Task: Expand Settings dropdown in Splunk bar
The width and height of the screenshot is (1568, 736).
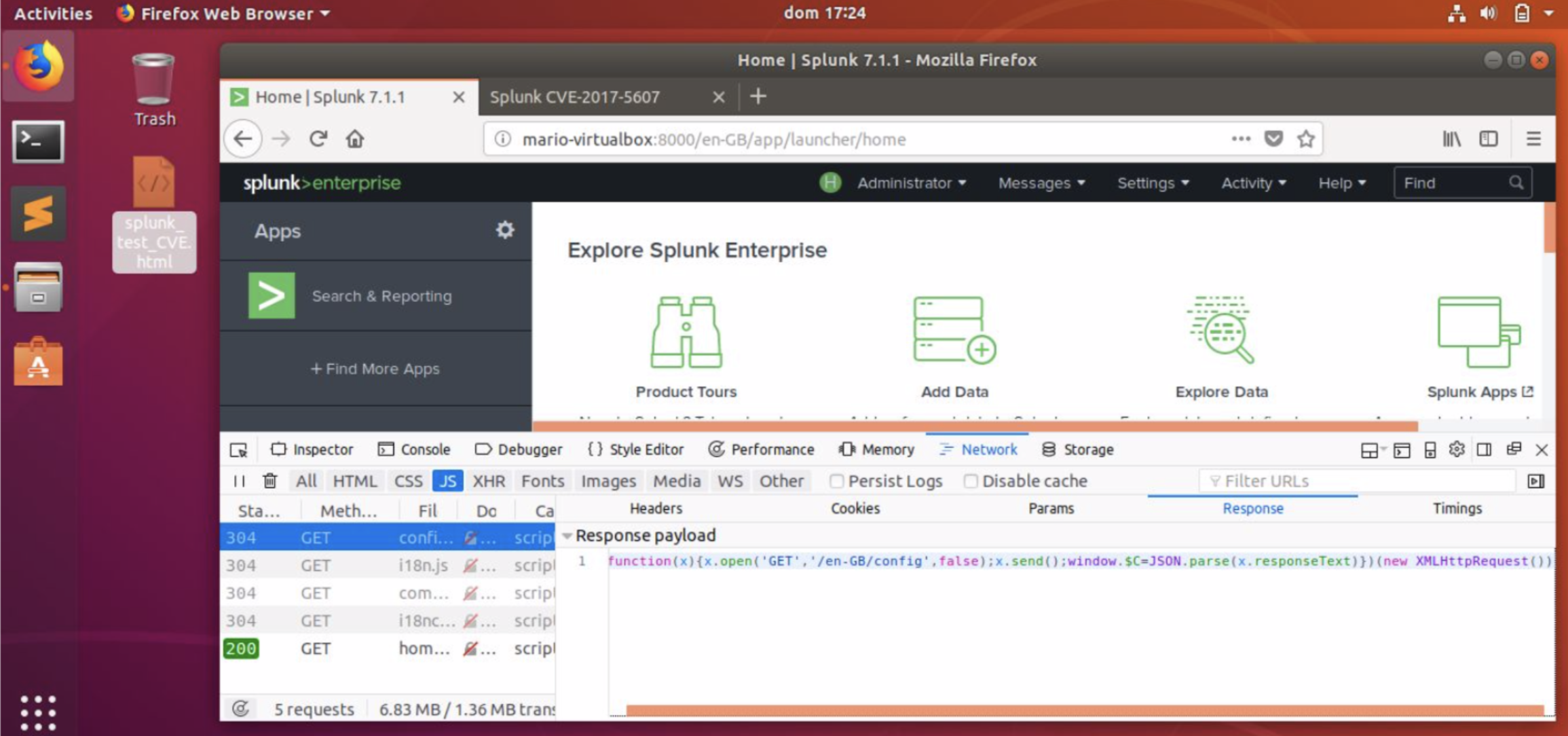Action: click(x=1153, y=183)
